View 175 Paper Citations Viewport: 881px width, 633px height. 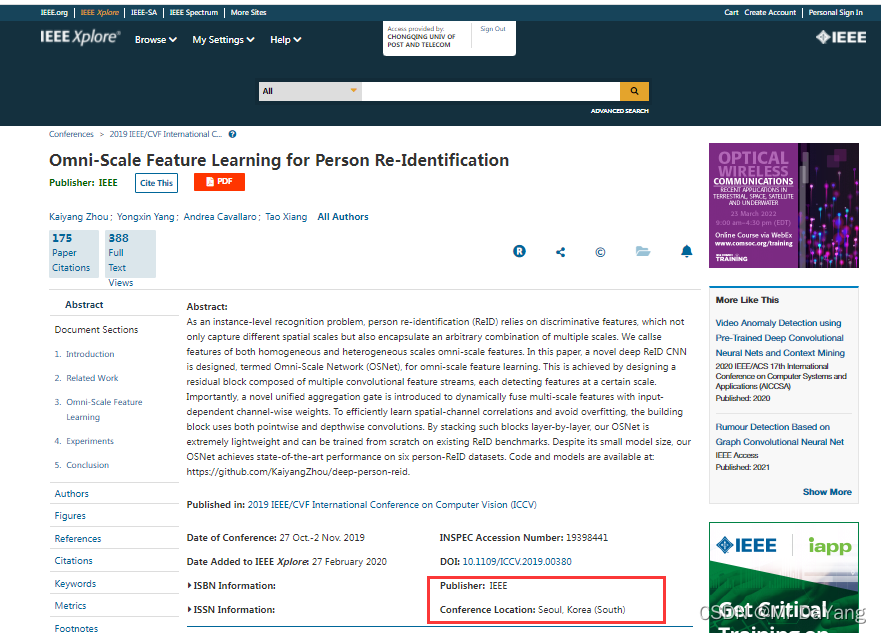74,253
